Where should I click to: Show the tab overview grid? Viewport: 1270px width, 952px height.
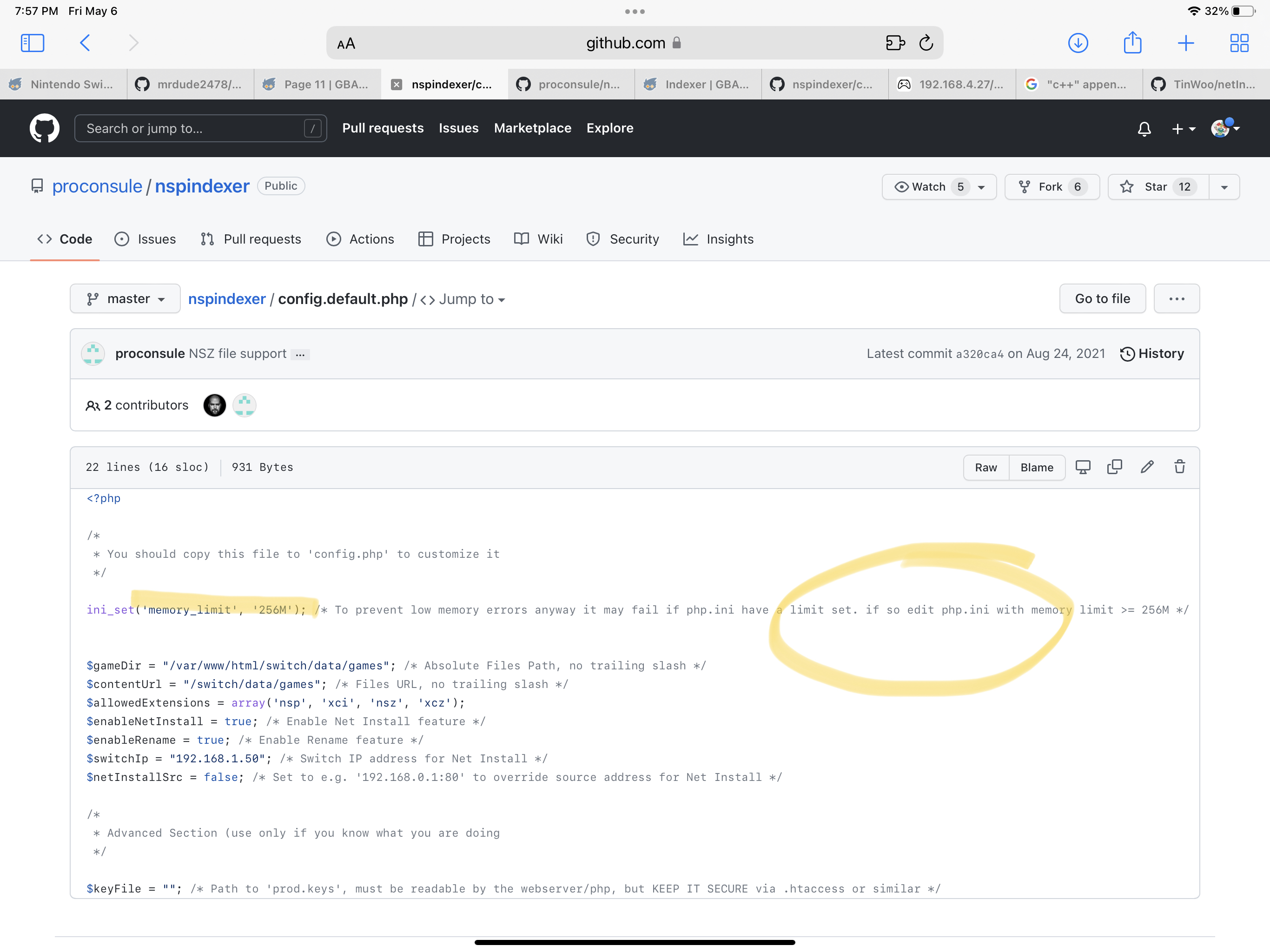1239,43
